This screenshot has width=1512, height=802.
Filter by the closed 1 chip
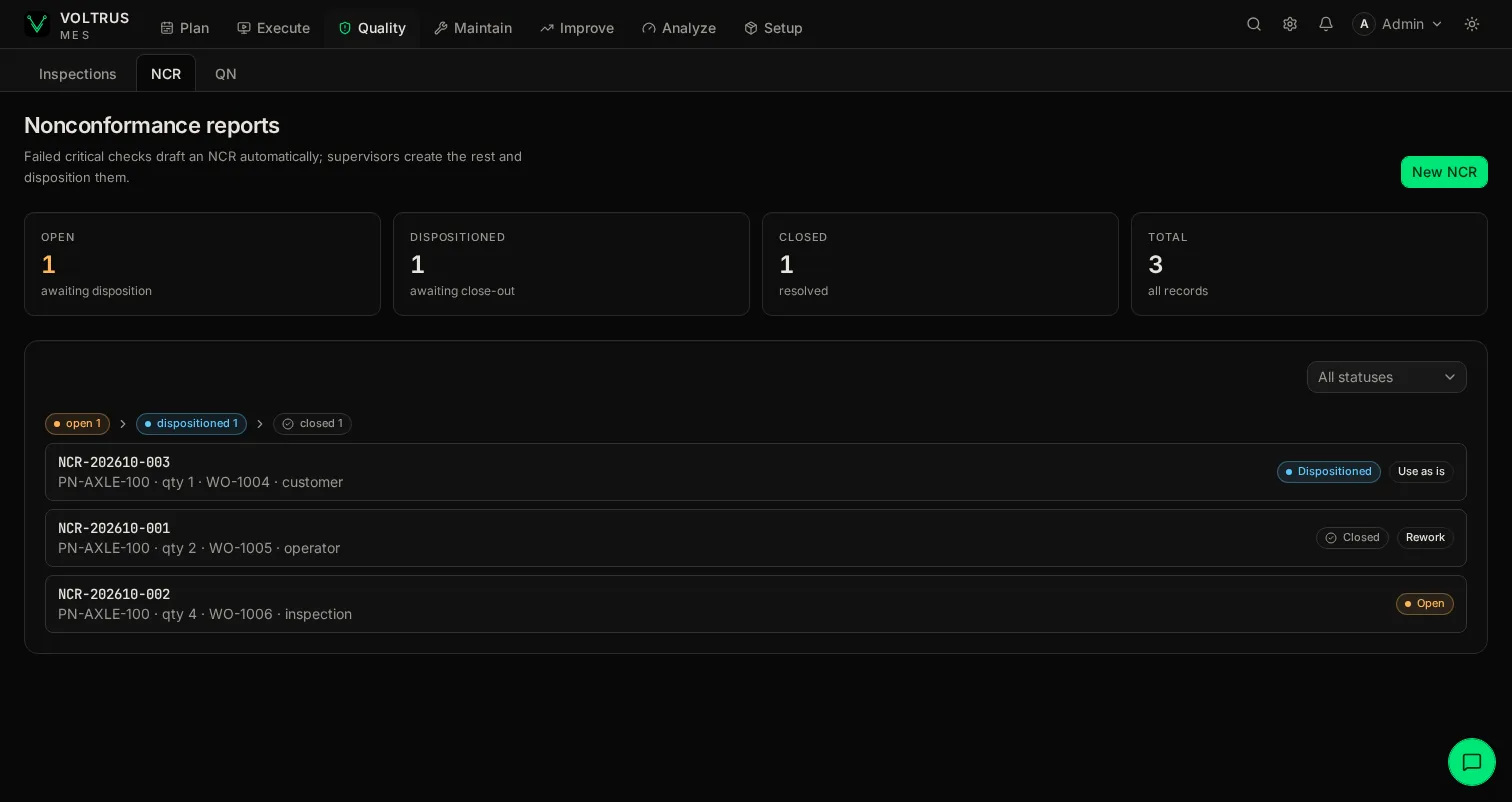312,424
